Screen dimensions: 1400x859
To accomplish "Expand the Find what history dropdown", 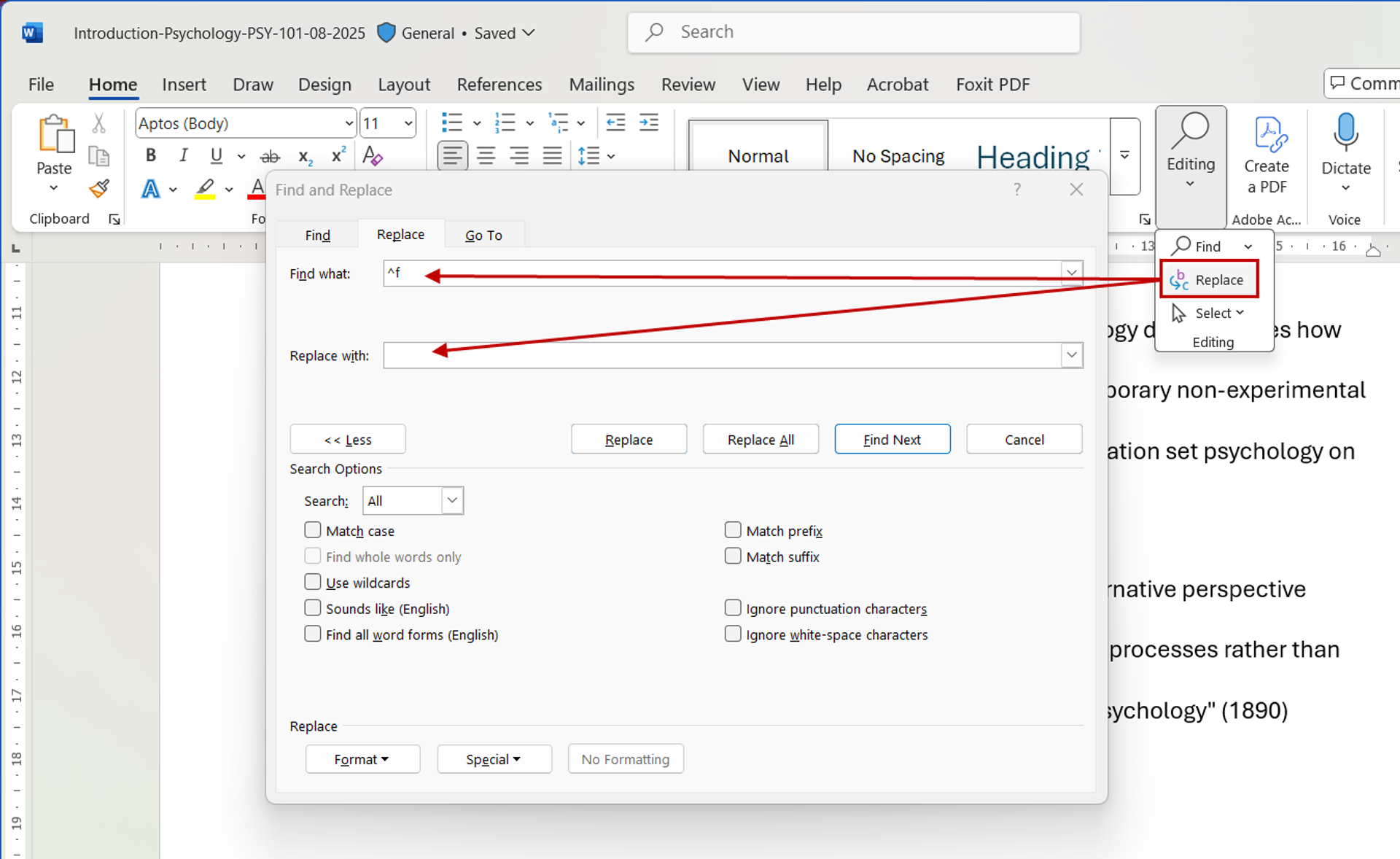I will pos(1071,273).
